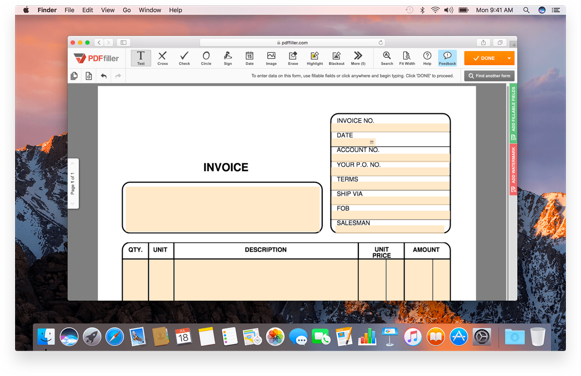Viewport: 581px width, 376px height.
Task: Reload the page with the refresh icon
Action: 381,43
